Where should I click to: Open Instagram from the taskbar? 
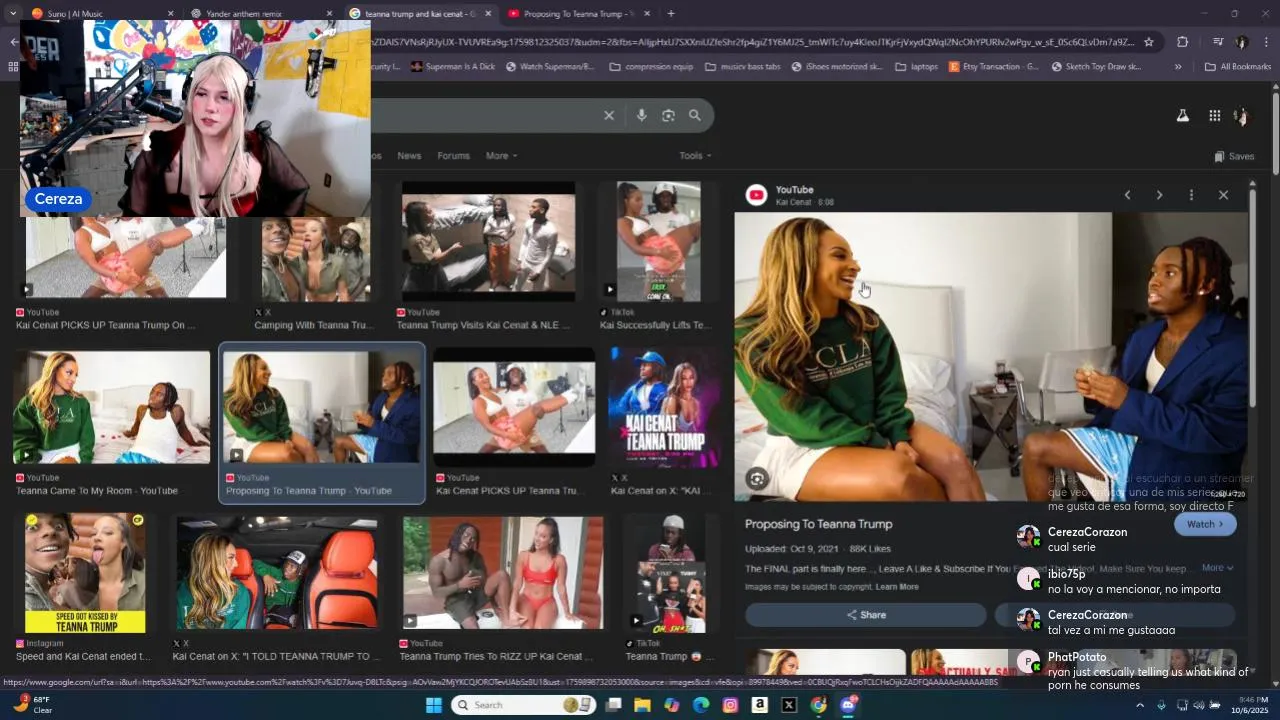coord(730,705)
